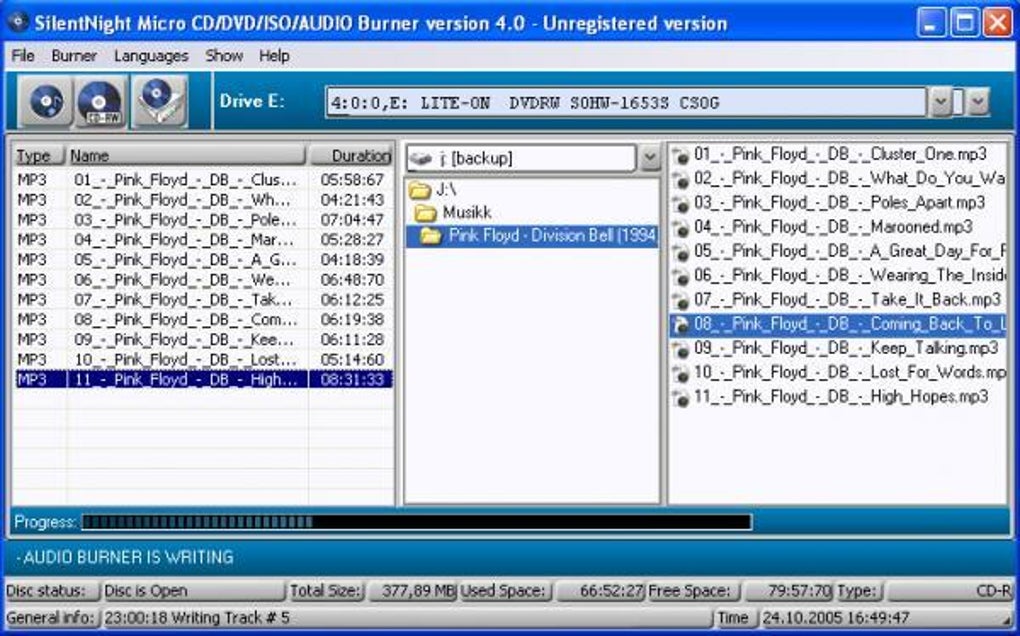Click the CD-RW erase disc icon
Viewport: 1020px width, 636px height.
(x=101, y=101)
